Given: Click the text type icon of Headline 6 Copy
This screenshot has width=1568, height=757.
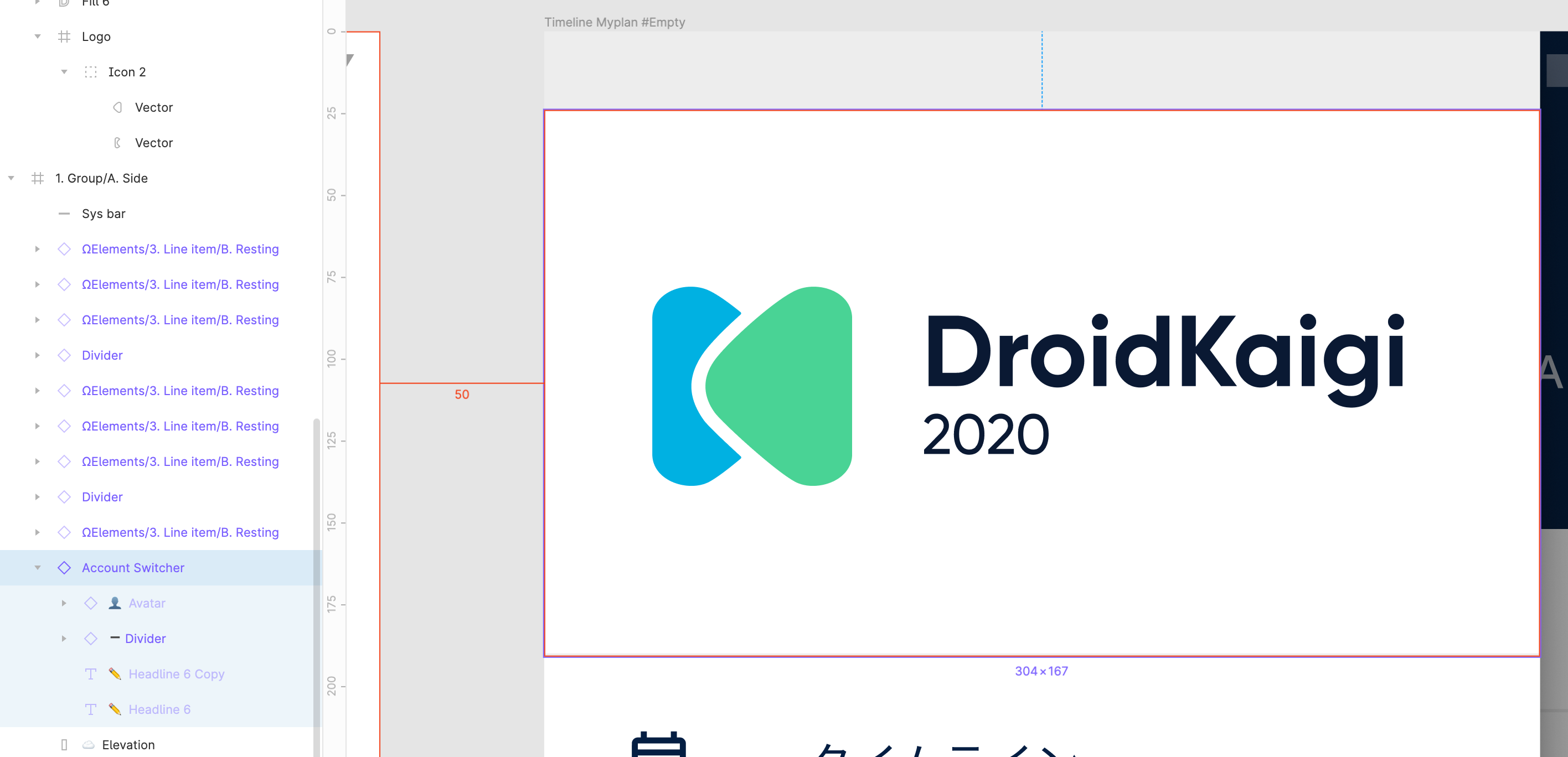Looking at the screenshot, I should click(x=91, y=674).
